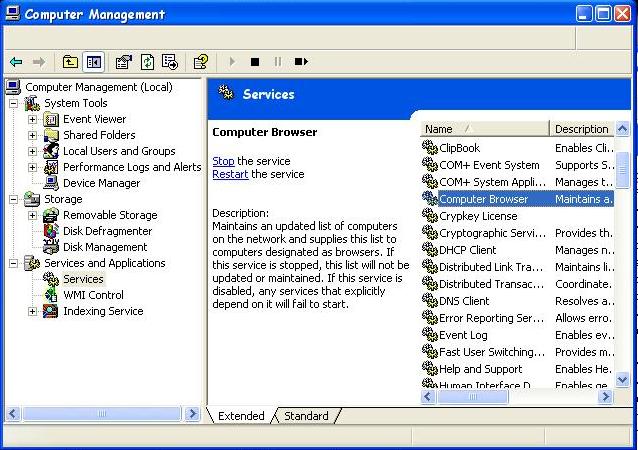Viewport: 638px width, 450px height.
Task: Select the Local Users and Groups icon
Action: click(51, 151)
